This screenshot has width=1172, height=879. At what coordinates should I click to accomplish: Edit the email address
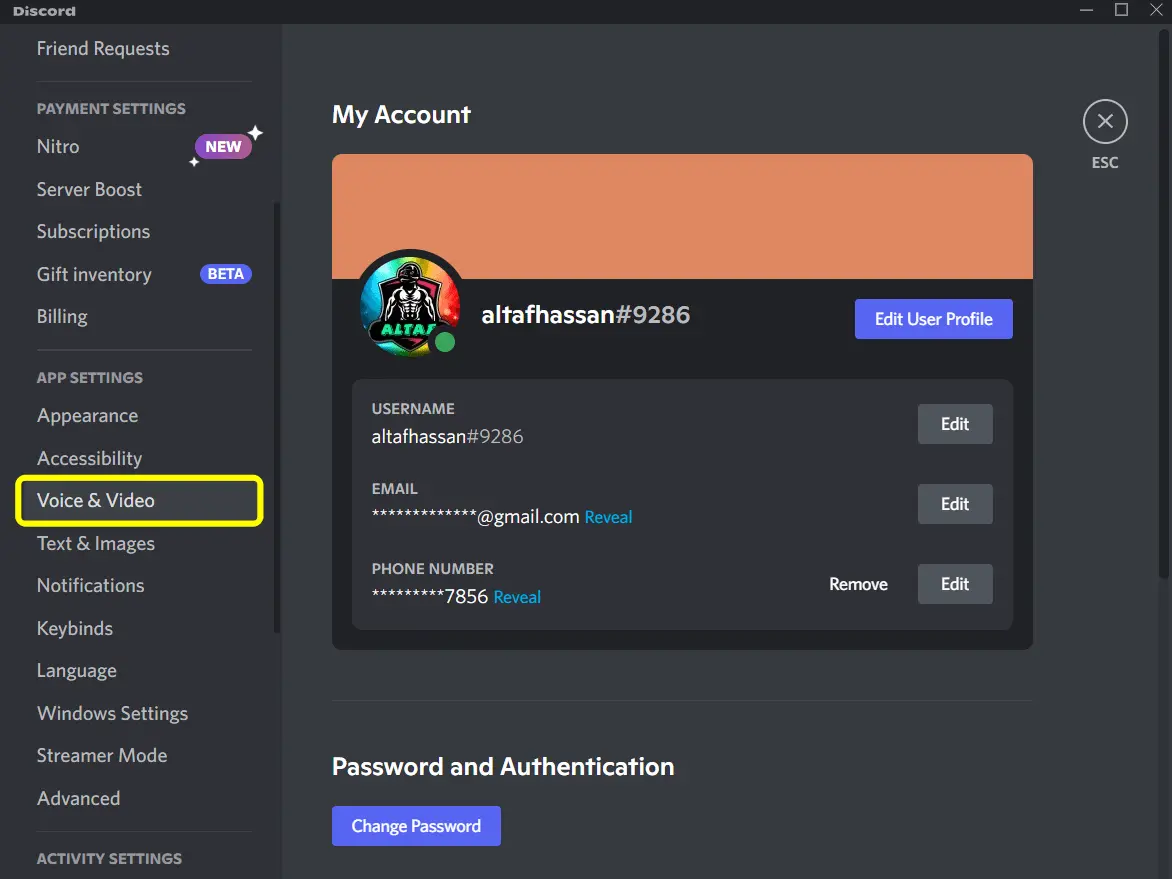[x=954, y=503]
